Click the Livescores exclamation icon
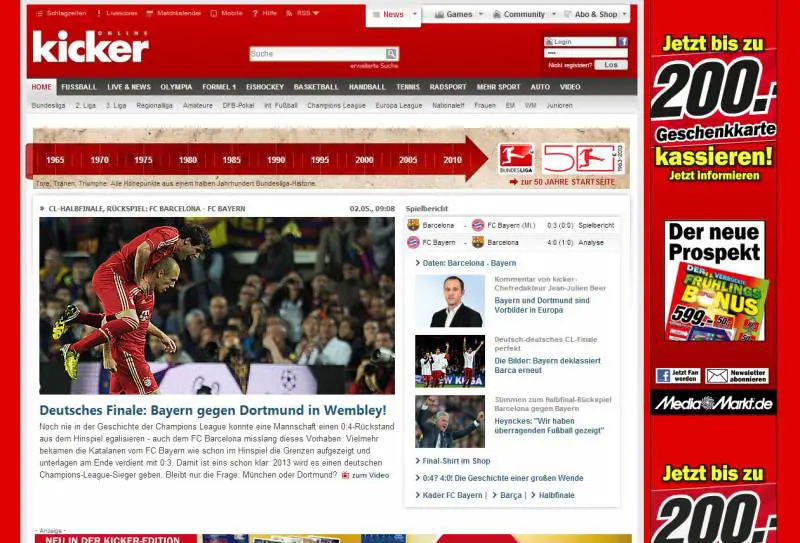 point(98,13)
